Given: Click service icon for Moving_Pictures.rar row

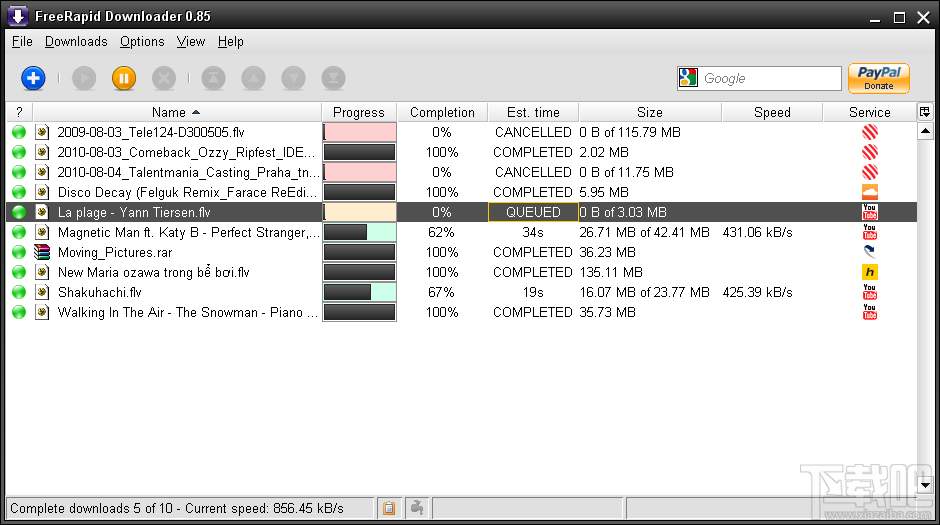Looking at the screenshot, I should point(869,252).
